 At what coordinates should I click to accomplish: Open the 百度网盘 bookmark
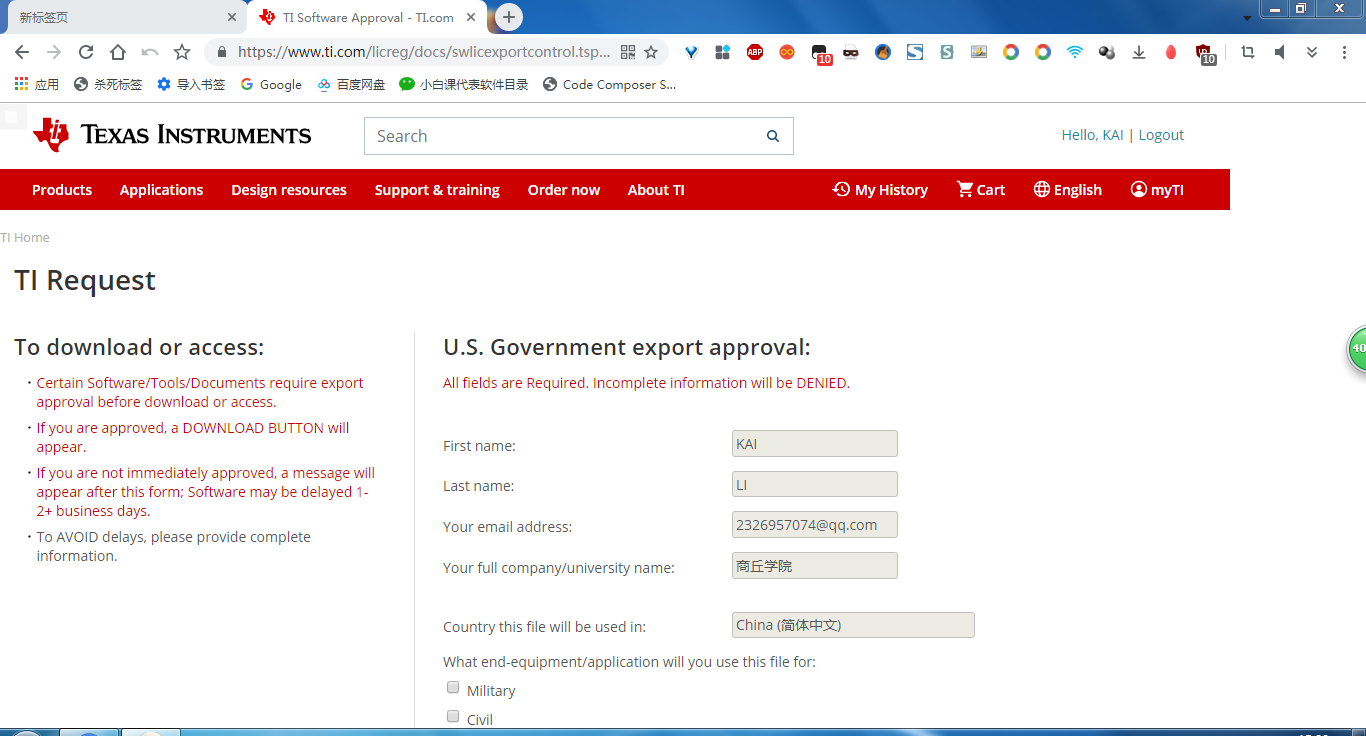[351, 85]
